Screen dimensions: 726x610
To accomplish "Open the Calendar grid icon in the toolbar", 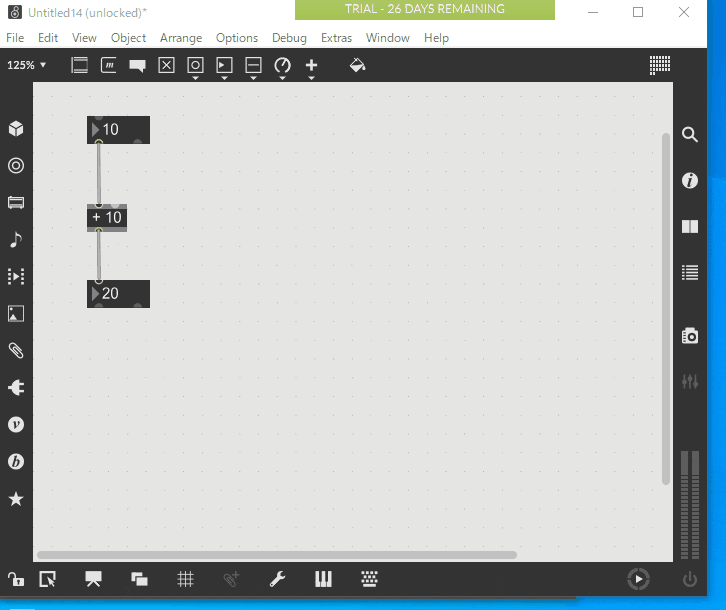I will pyautogui.click(x=660, y=65).
